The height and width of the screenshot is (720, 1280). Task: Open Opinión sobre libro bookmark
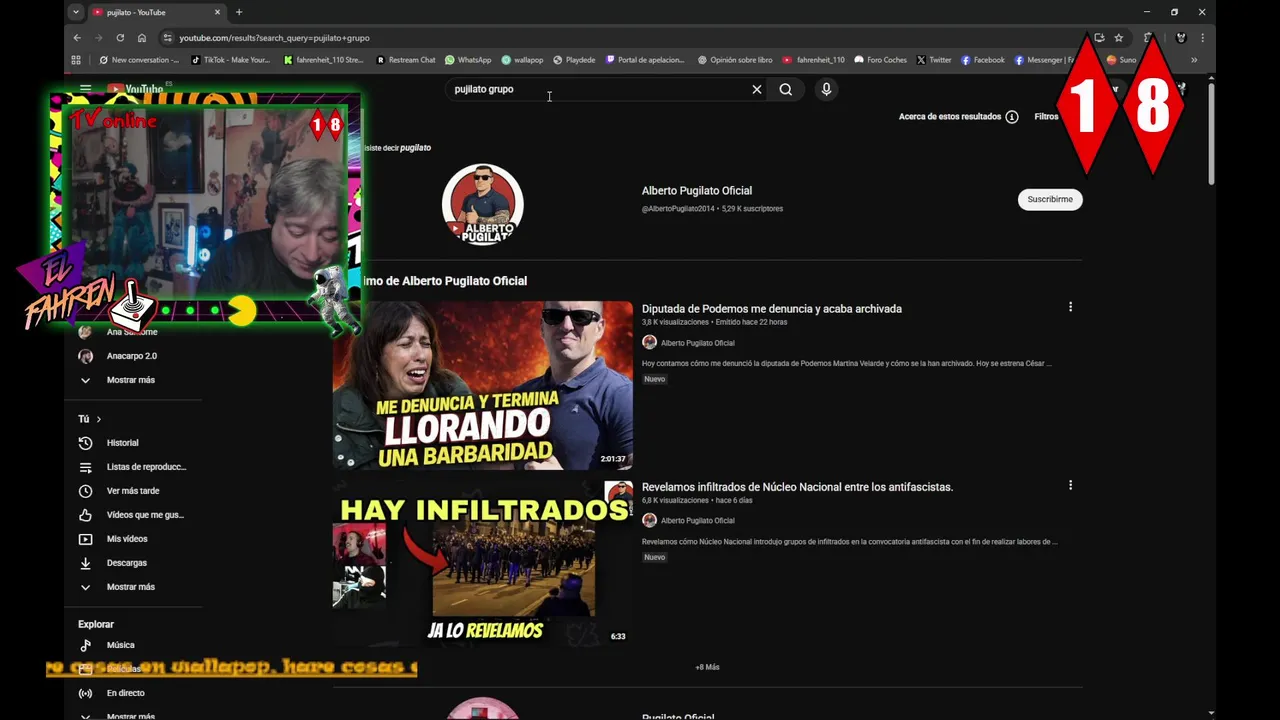(x=735, y=60)
